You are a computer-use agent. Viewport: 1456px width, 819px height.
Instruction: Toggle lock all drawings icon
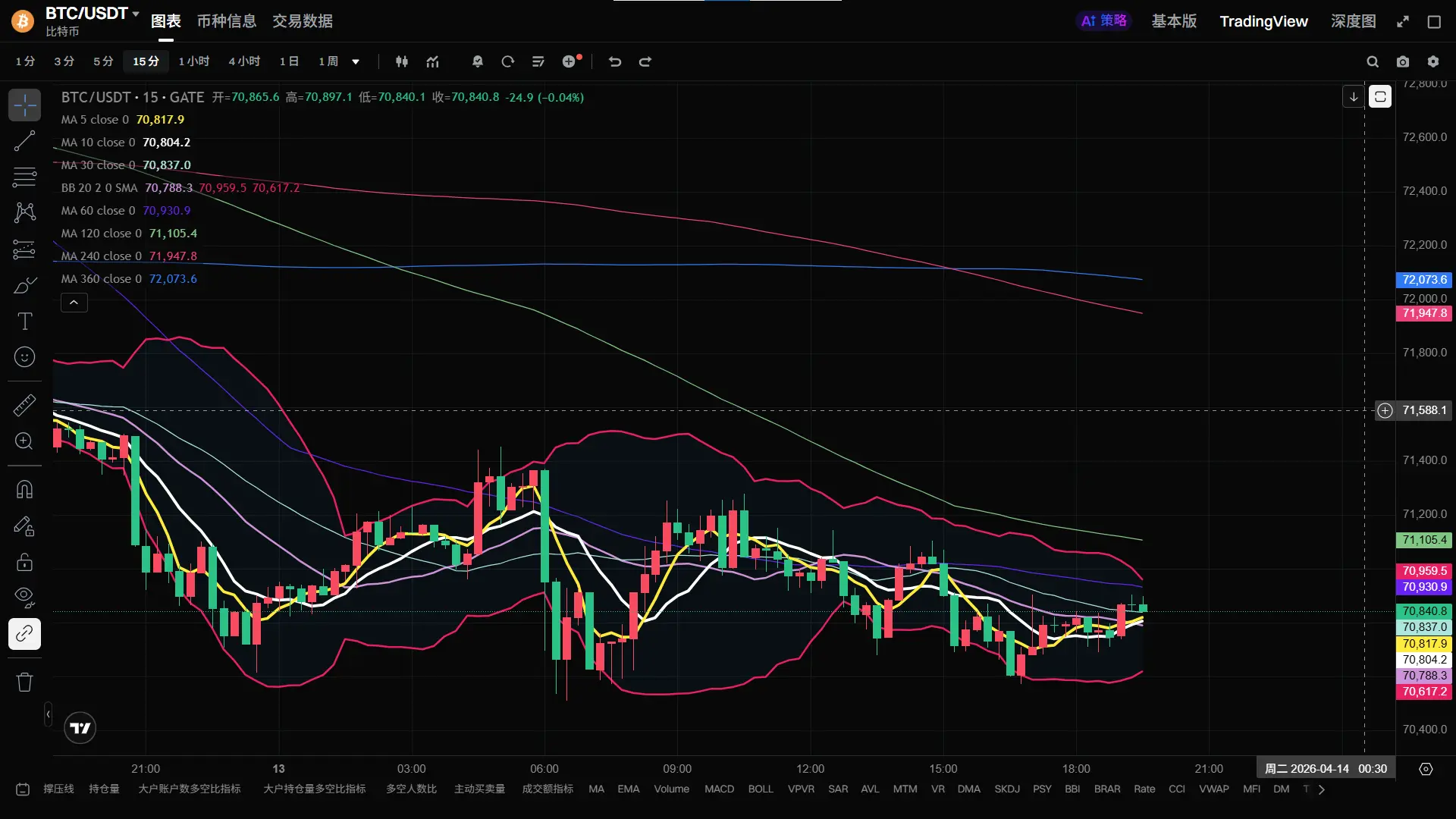click(x=24, y=562)
